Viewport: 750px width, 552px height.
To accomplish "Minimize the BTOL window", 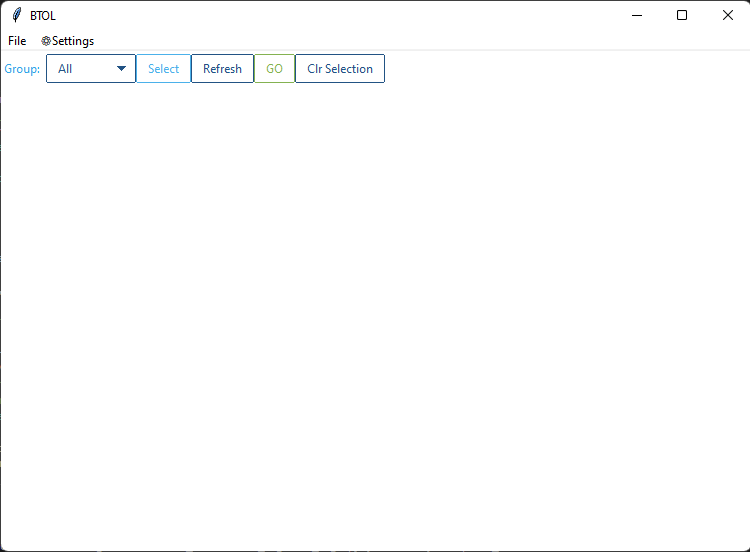I will [636, 15].
